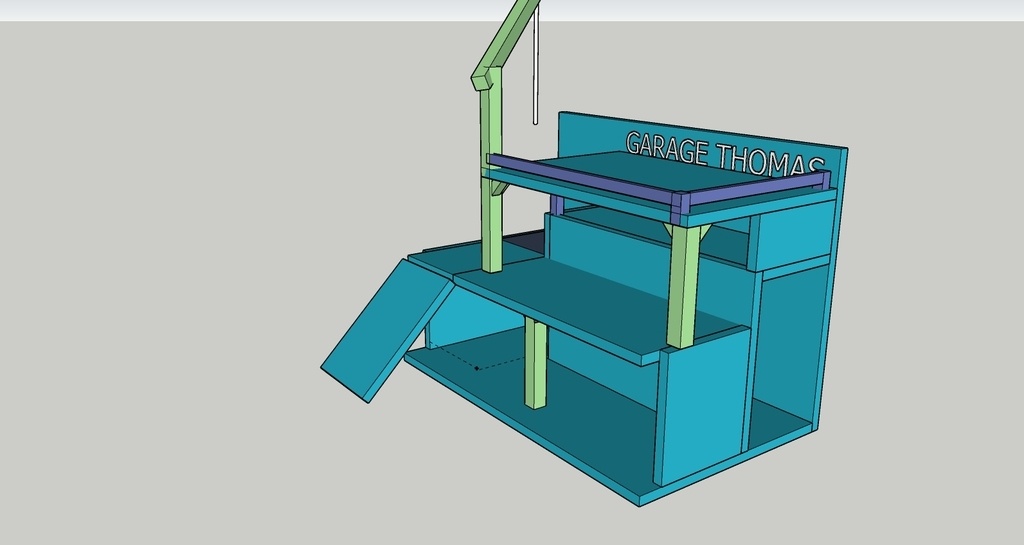Select green support post under upper deck
This screenshot has width=1024, height=545.
click(684, 285)
